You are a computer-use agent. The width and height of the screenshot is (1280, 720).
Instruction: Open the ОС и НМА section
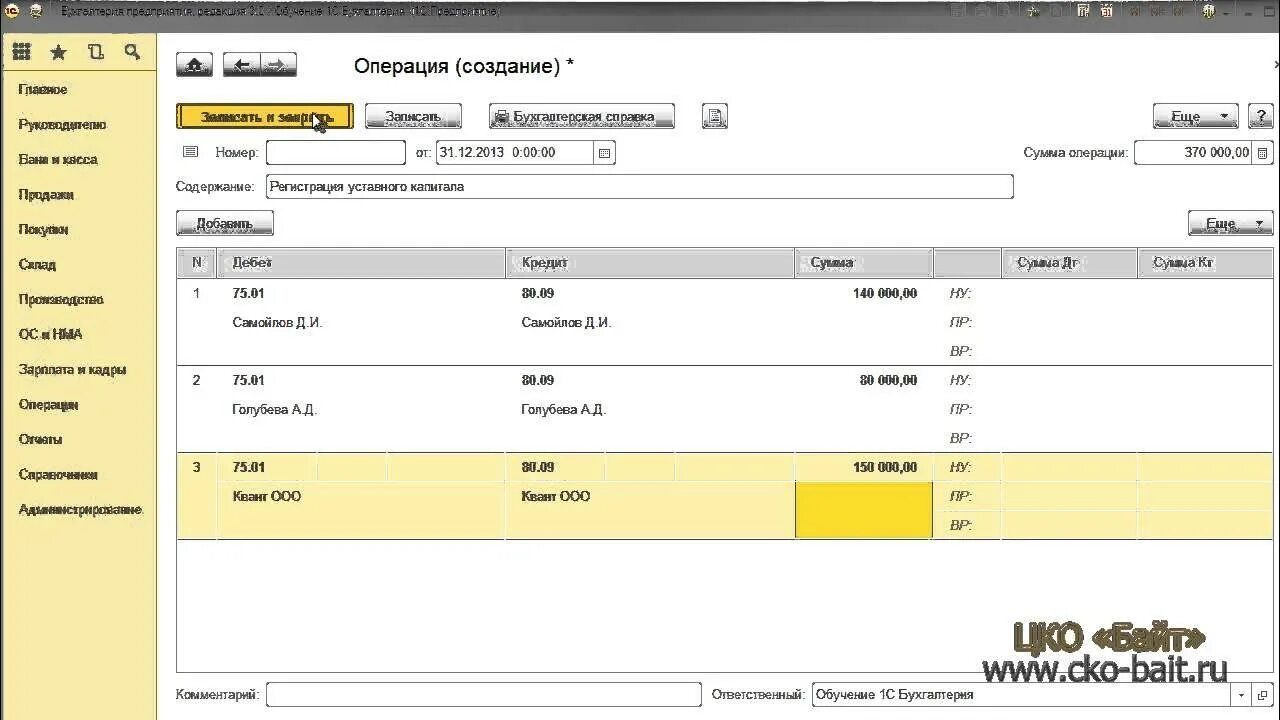pos(50,334)
